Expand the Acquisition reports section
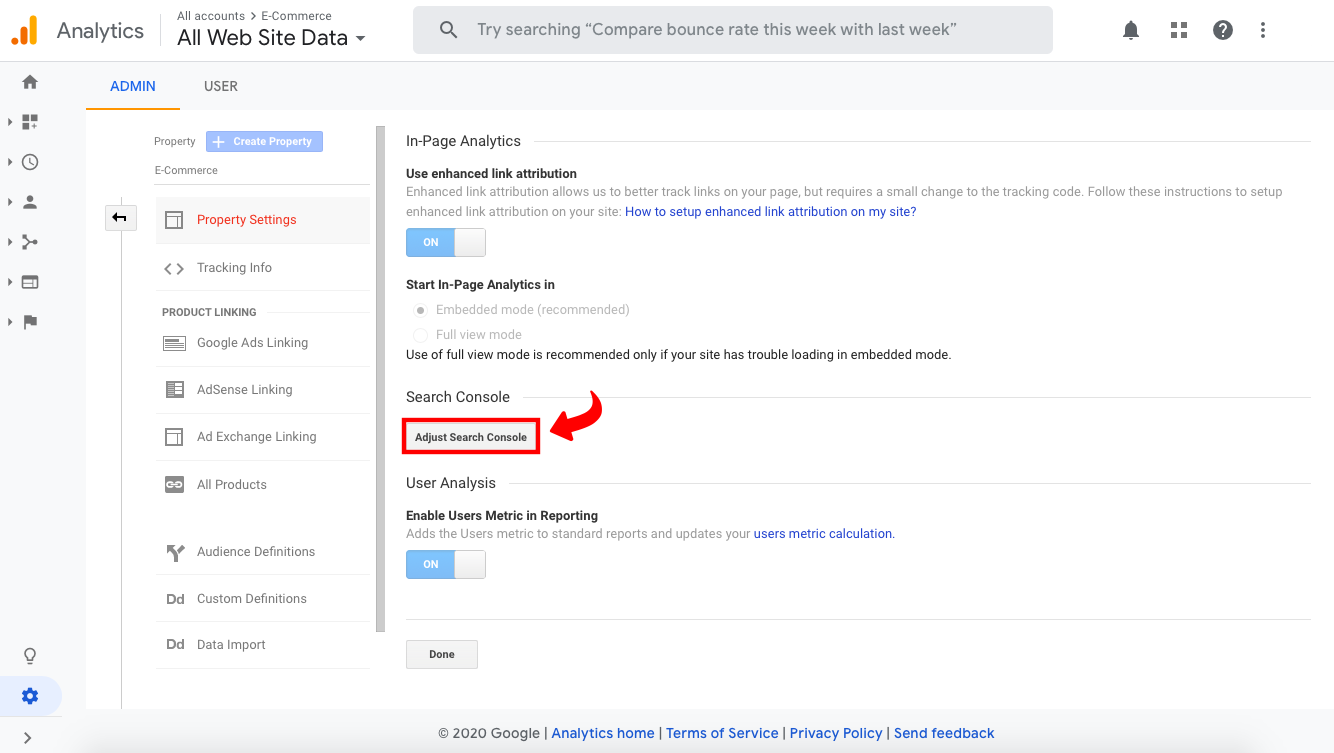 29,241
